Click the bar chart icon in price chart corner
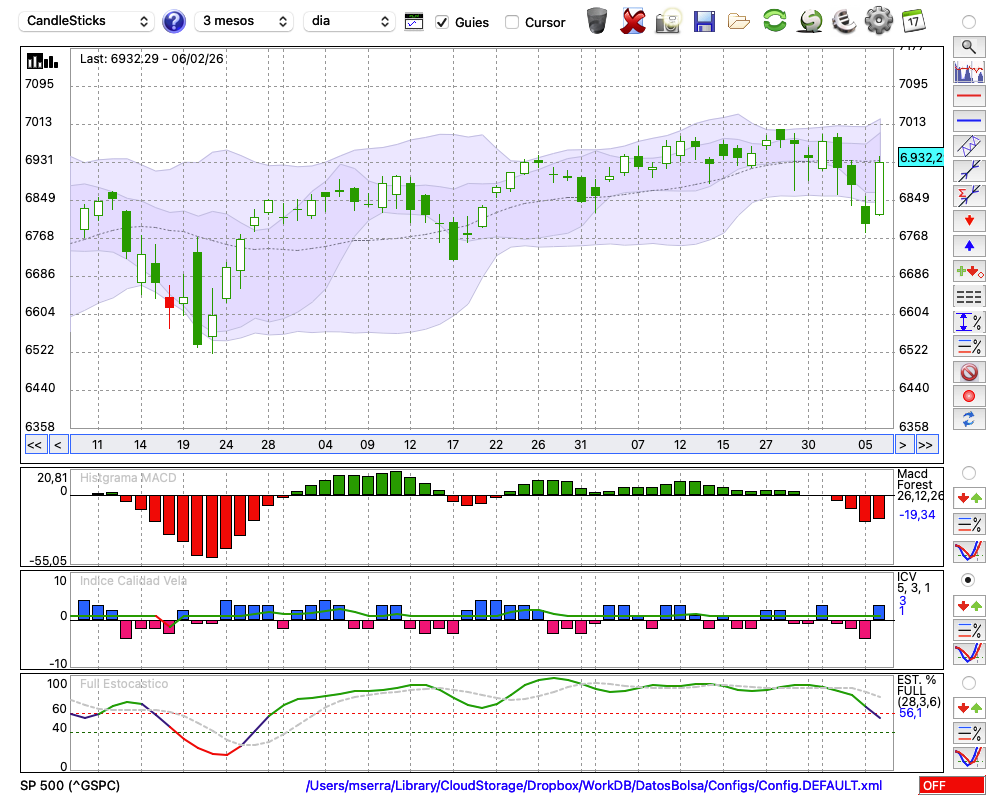The height and width of the screenshot is (800, 1000). click(x=42, y=61)
